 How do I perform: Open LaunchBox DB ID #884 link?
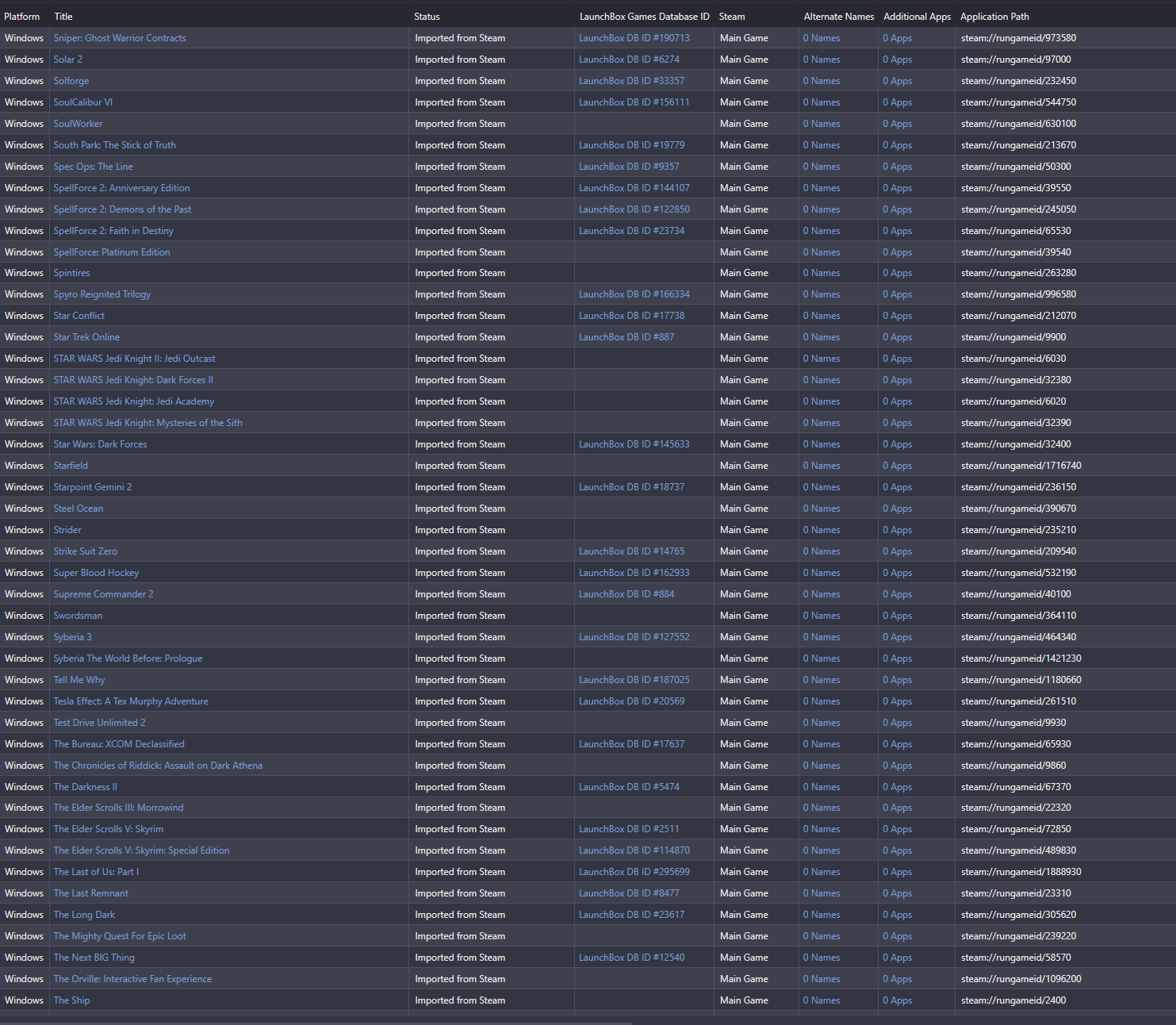click(x=626, y=594)
